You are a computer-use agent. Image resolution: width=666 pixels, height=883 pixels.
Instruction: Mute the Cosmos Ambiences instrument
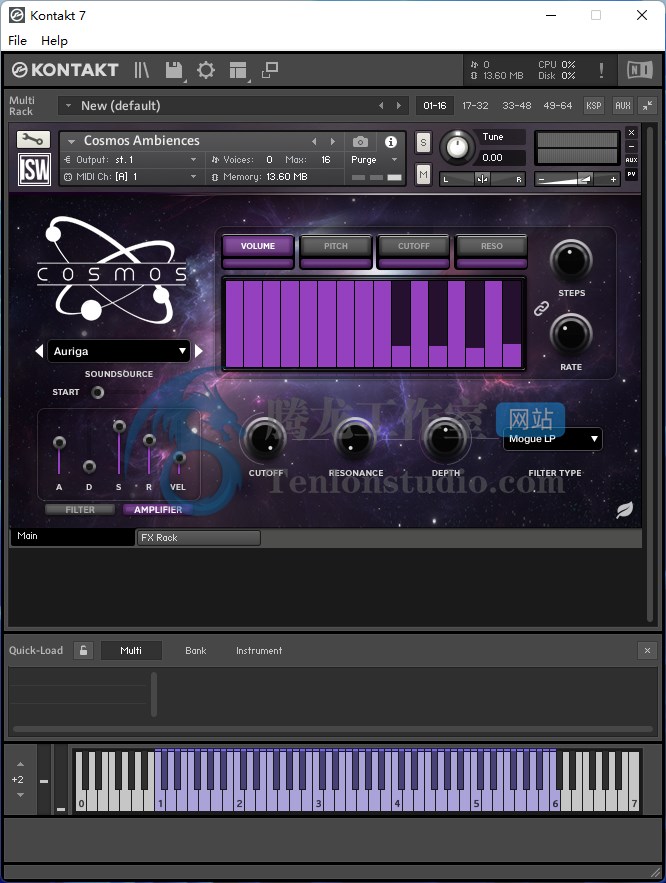[x=423, y=175]
